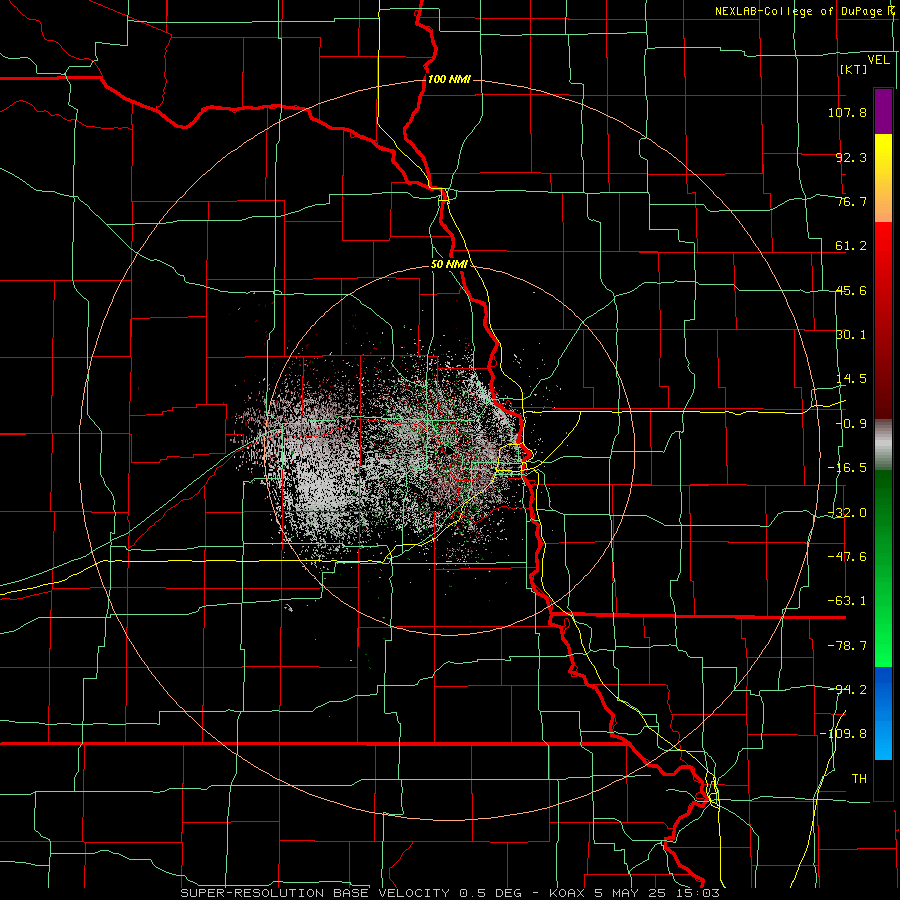
Task: Select the 45.6 scale value
Action: 851,290
